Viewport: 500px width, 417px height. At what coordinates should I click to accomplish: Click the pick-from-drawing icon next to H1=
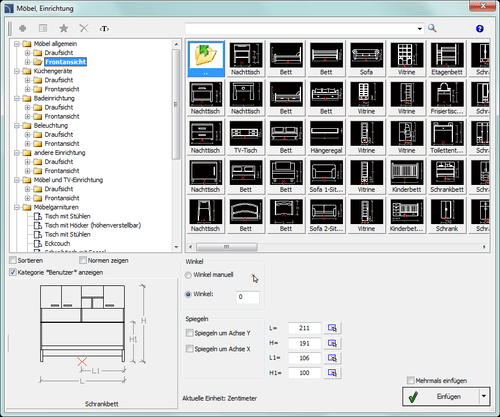(x=332, y=373)
